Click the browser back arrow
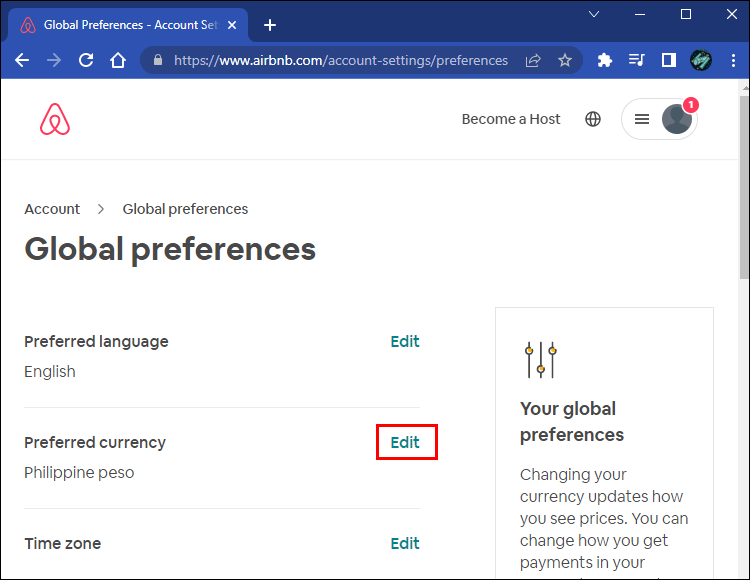The image size is (750, 580). click(x=22, y=60)
